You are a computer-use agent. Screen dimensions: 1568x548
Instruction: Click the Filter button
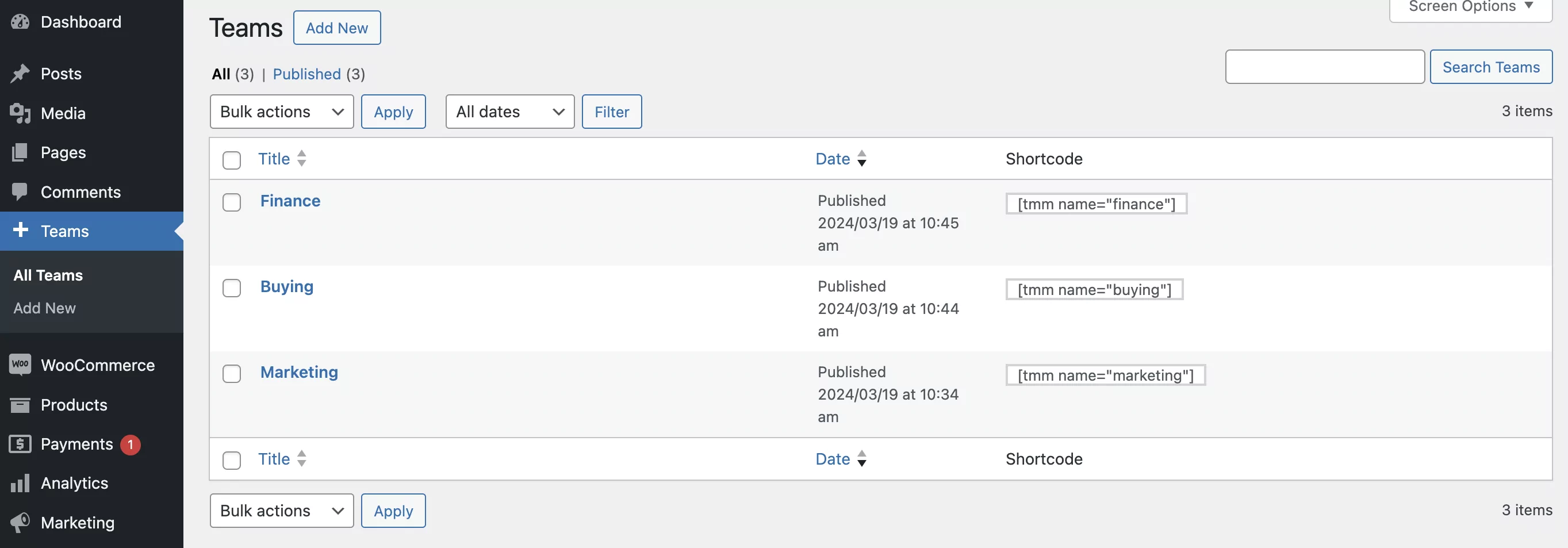pos(612,112)
